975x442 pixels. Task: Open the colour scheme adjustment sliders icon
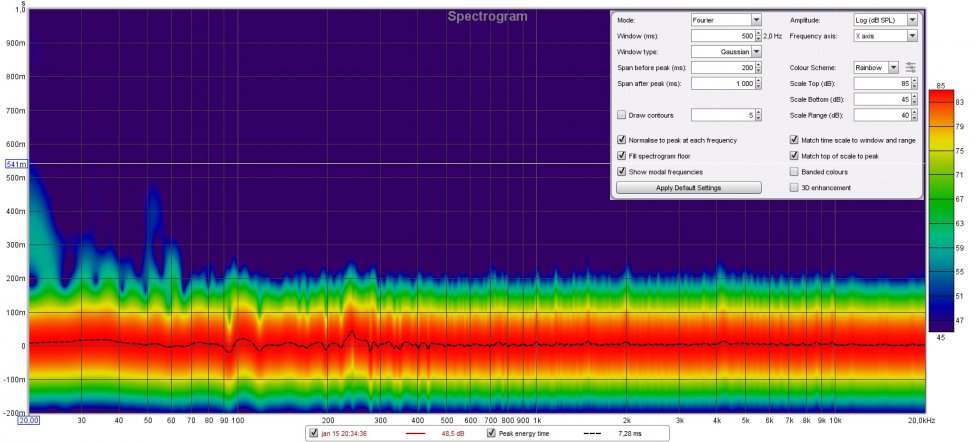coord(910,68)
